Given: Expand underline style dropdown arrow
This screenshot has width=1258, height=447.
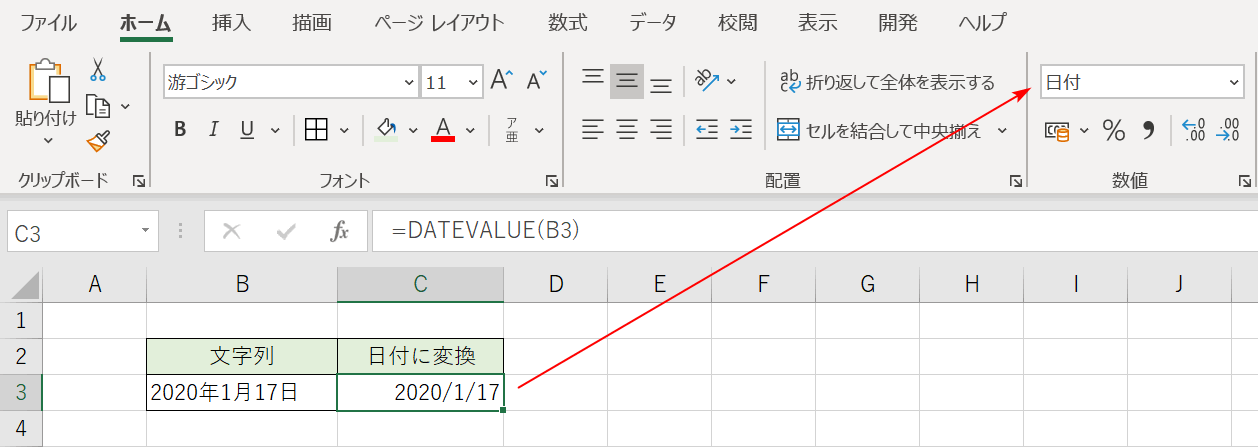Looking at the screenshot, I should (274, 130).
